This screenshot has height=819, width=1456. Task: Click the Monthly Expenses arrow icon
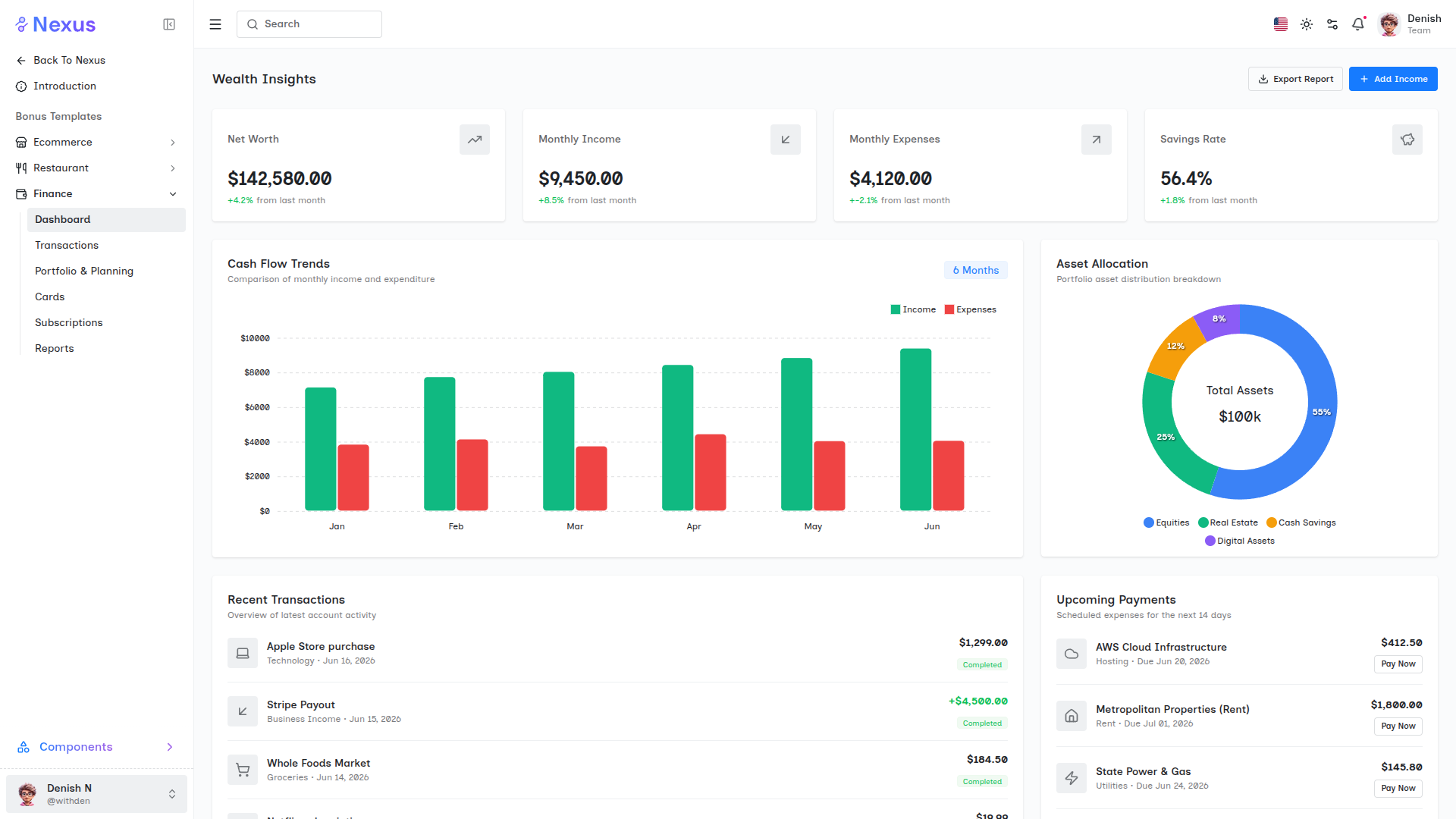click(1097, 140)
